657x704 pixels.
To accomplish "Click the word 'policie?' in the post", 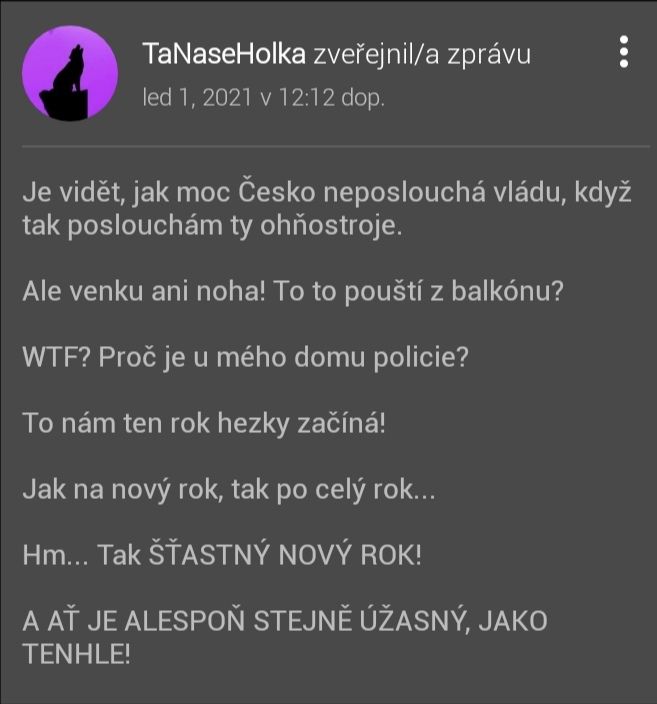I will pos(421,358).
